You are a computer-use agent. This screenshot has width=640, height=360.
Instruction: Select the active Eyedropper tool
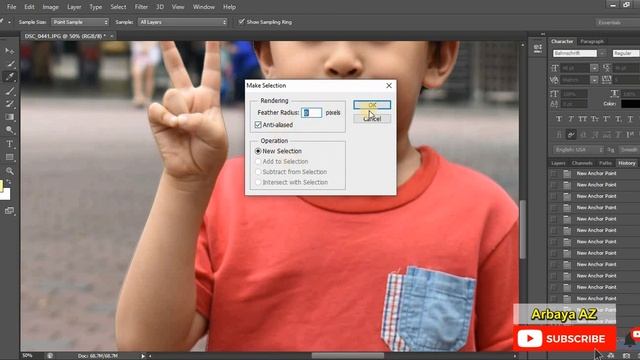[x=9, y=76]
